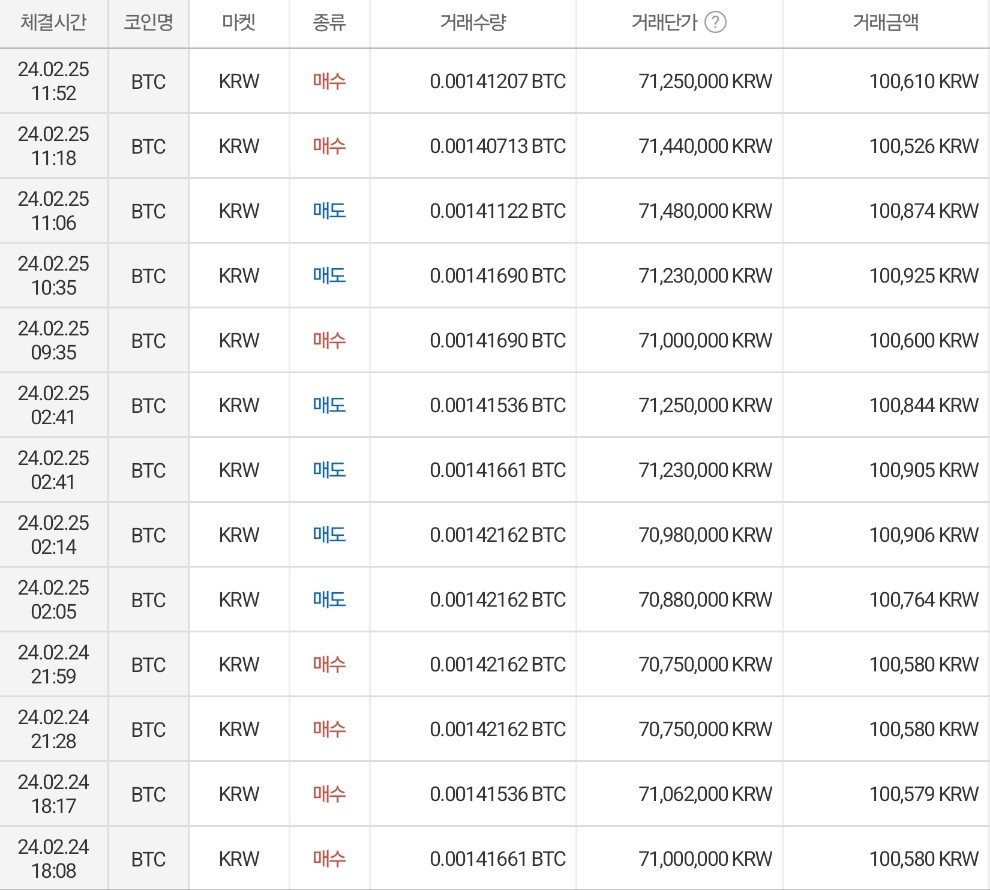Click unit price 70,880,000 KRW
990x890 pixels.
coord(705,600)
